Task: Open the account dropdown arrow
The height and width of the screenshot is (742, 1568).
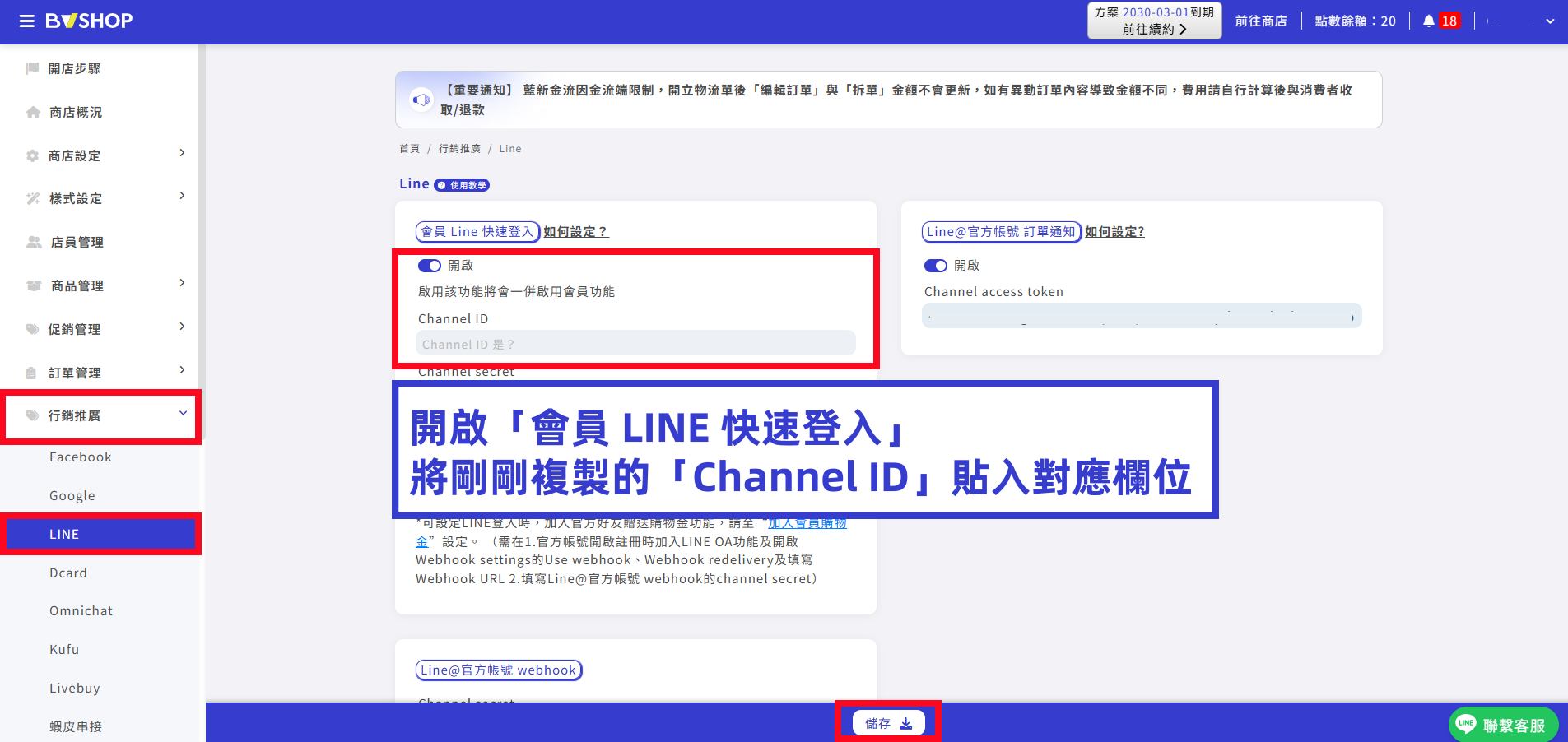Action: [1550, 21]
